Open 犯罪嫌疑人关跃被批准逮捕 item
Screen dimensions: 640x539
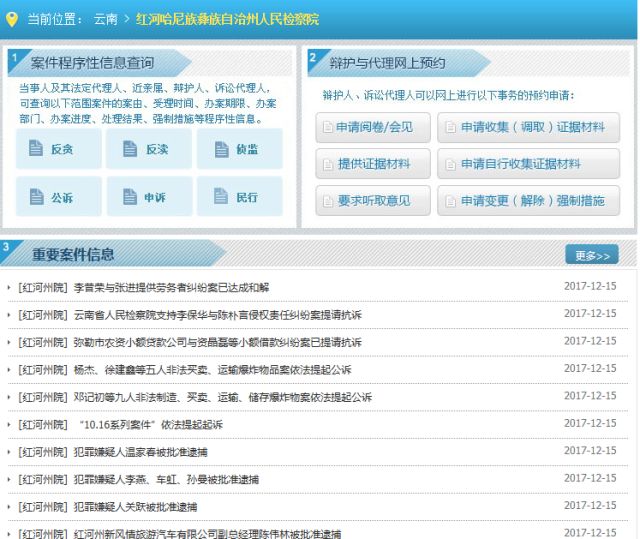point(135,507)
